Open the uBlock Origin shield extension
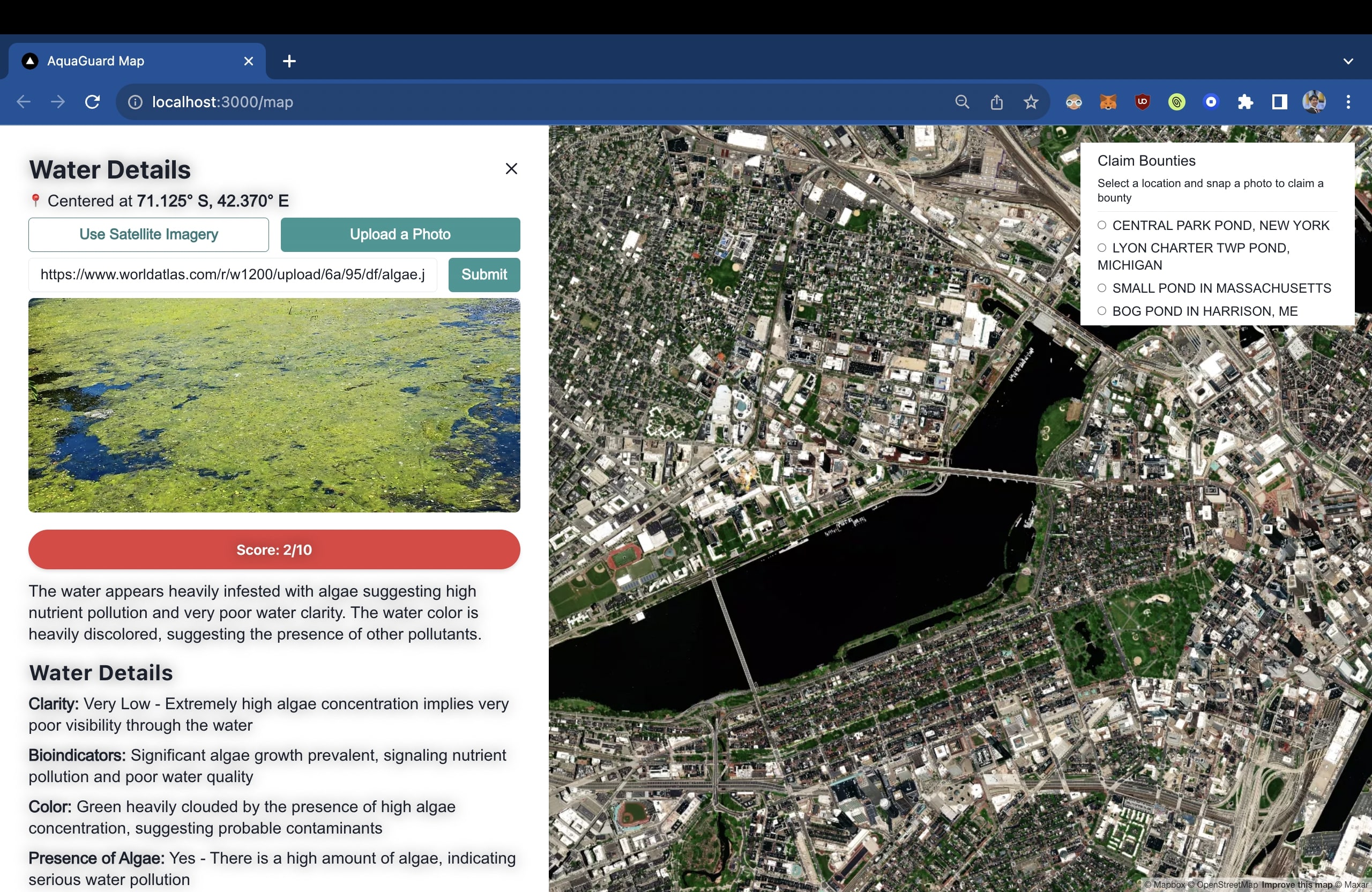Screen dimensions: 1372x892 1142,102
